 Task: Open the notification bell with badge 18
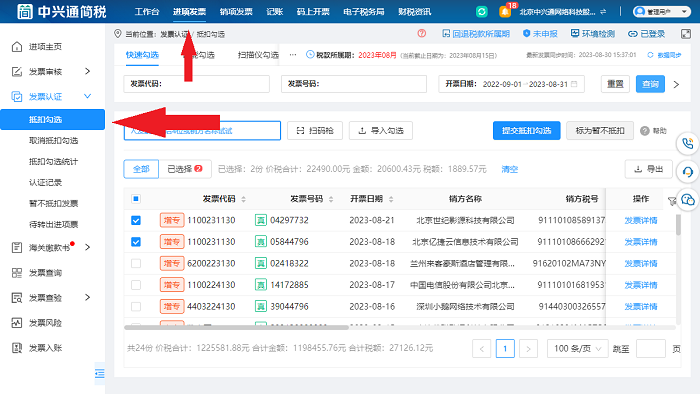[x=505, y=12]
